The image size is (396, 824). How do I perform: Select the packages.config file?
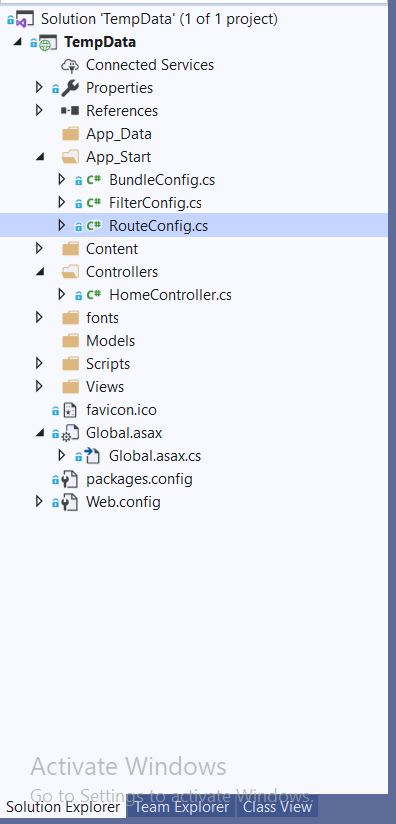[139, 480]
